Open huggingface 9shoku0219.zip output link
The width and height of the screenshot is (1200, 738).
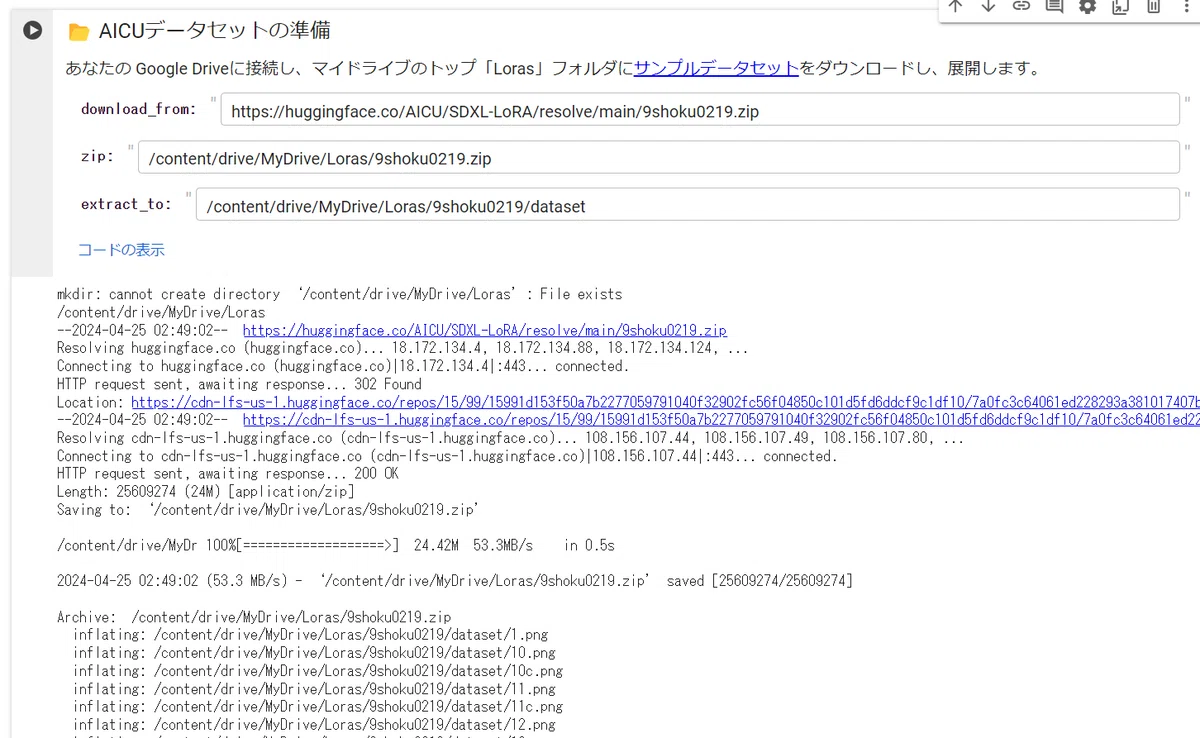(485, 330)
